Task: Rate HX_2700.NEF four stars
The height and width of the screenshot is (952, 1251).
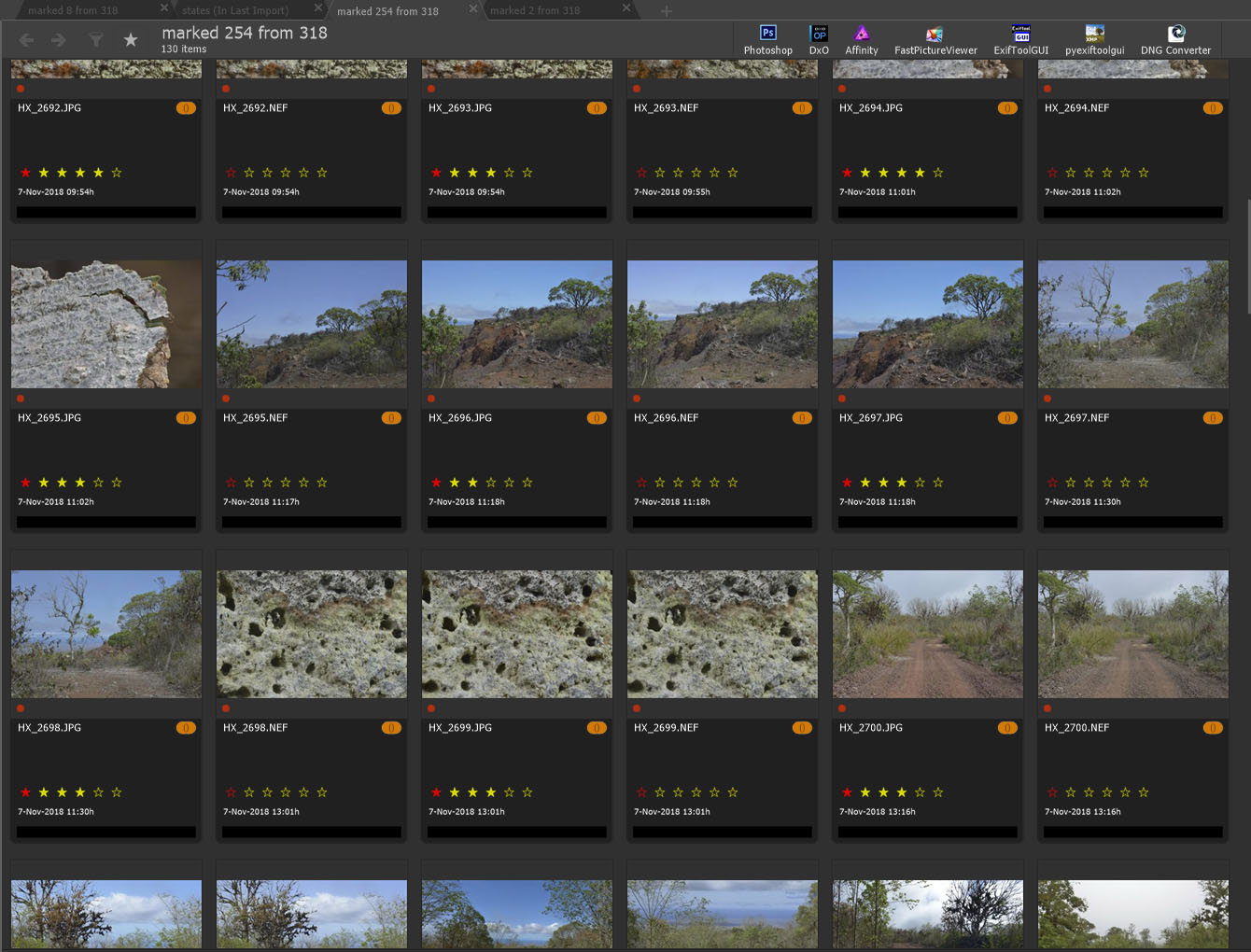Action: point(1125,792)
